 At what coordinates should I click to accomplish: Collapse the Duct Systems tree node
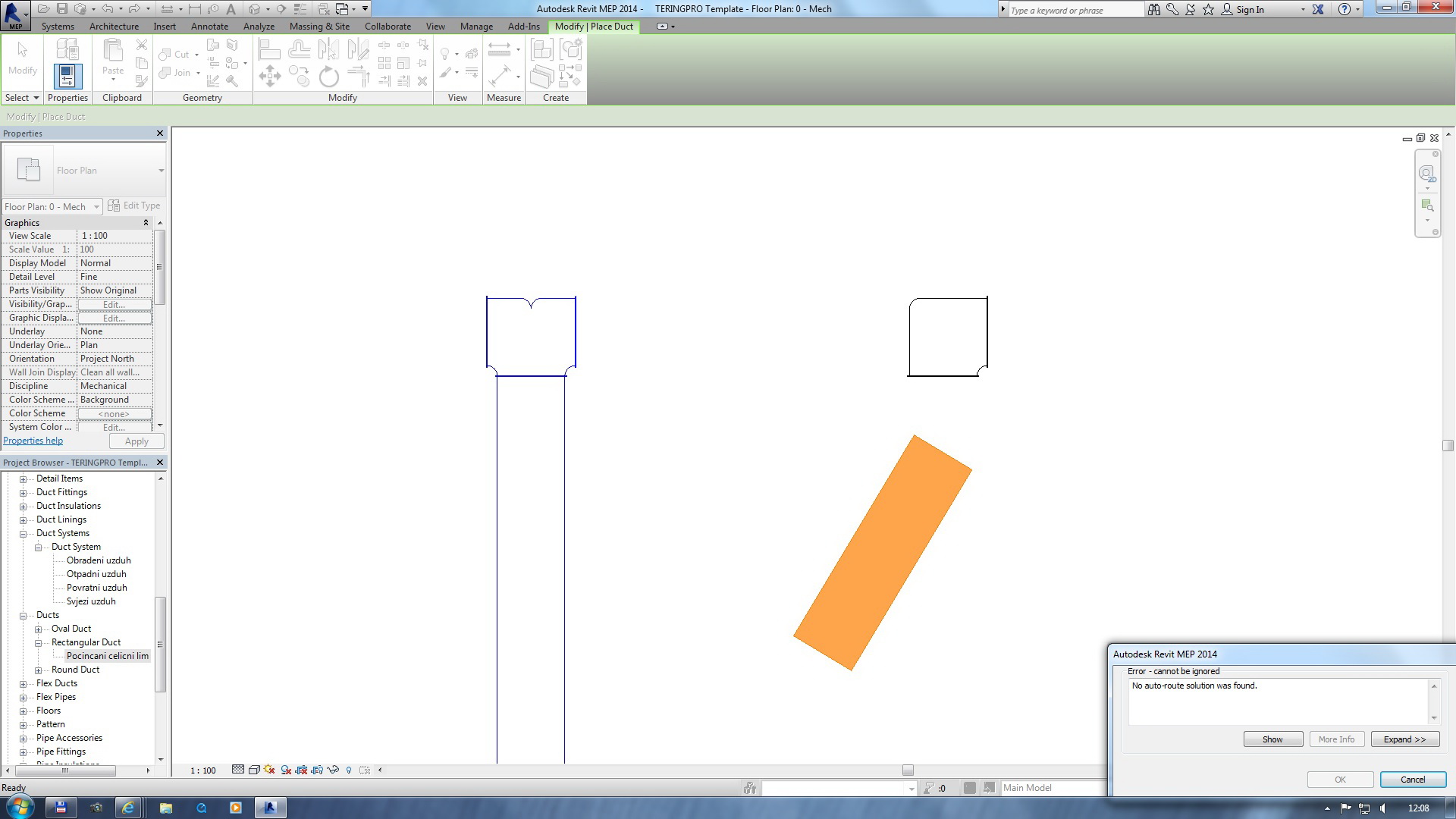click(23, 533)
